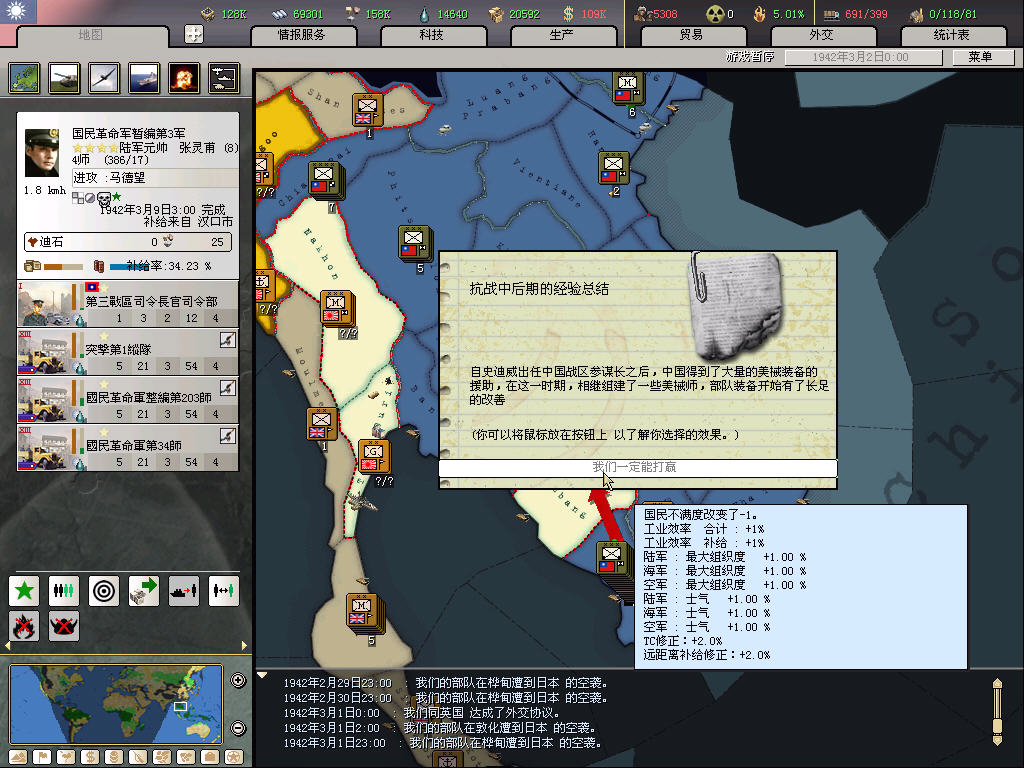Click the Chinese flag in the top-left corner
Viewport: 1024px width, 768px height.
18,12
